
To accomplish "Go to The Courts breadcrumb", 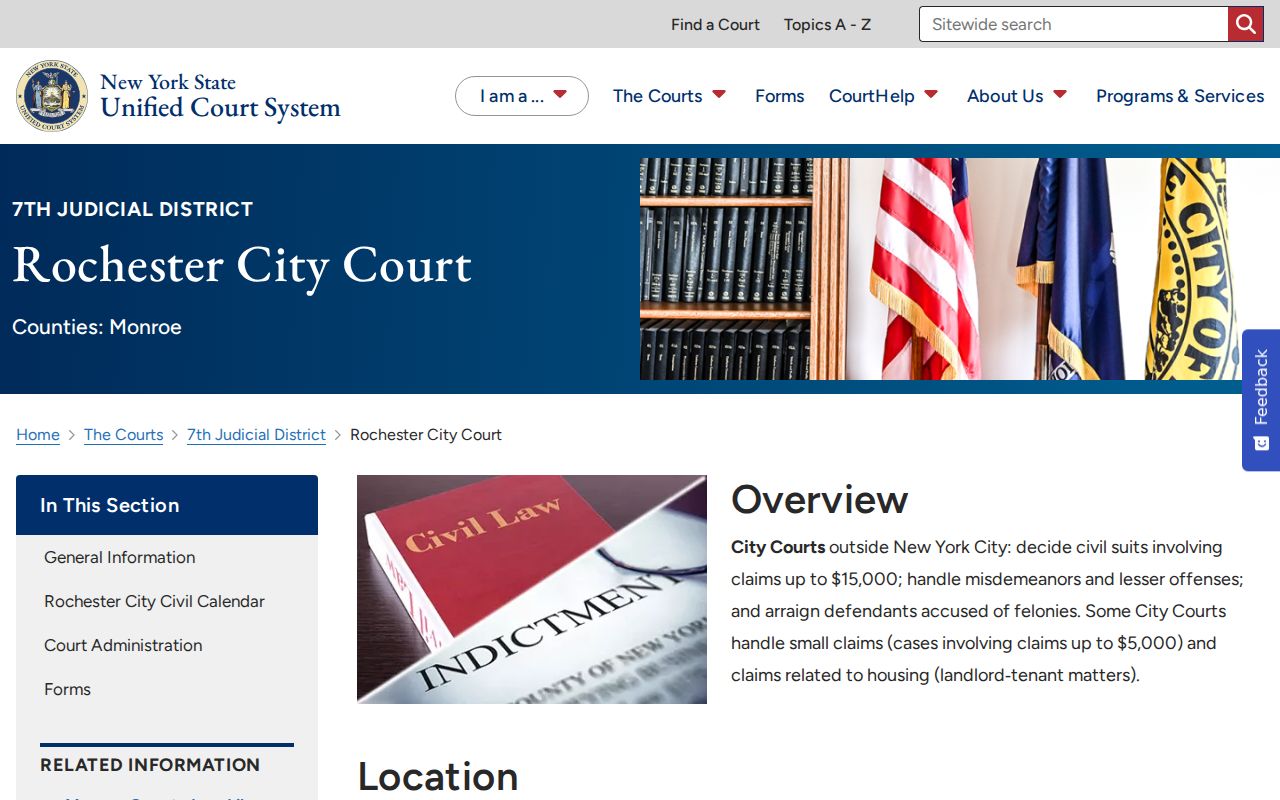I will (x=123, y=435).
